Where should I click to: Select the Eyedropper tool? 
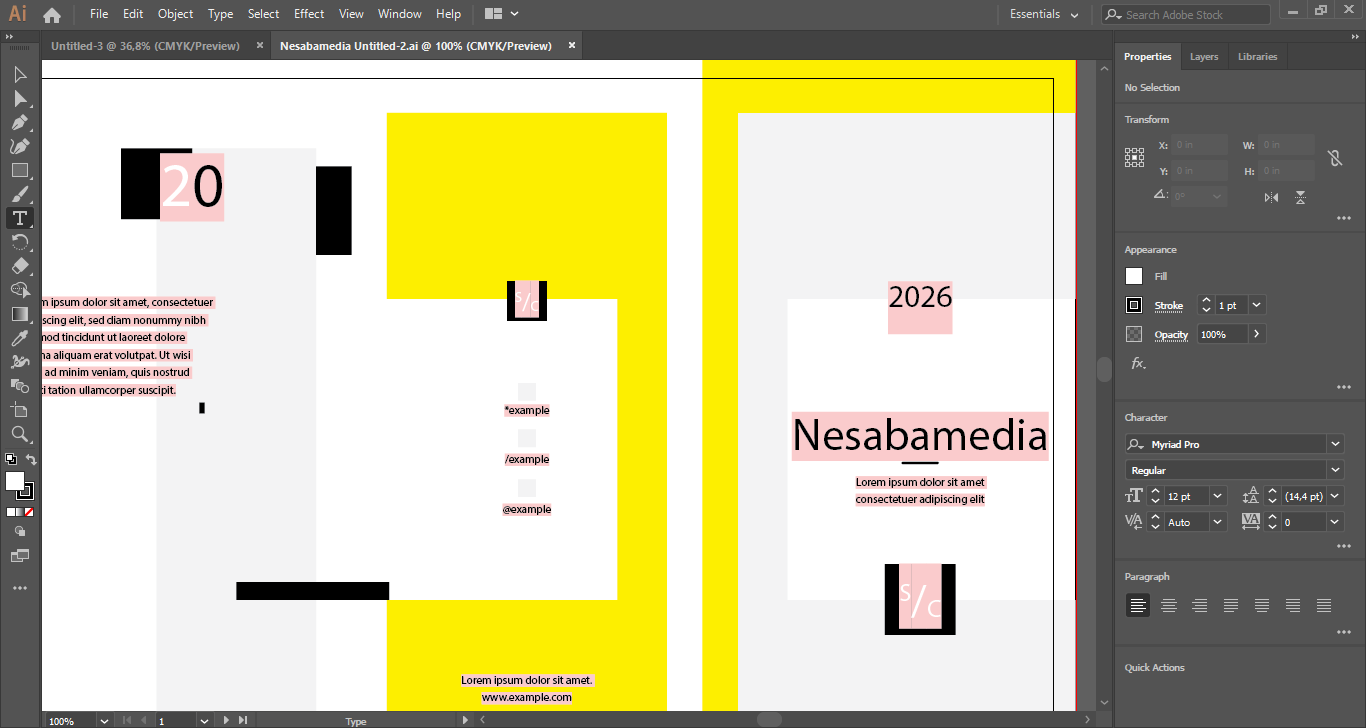coord(19,337)
